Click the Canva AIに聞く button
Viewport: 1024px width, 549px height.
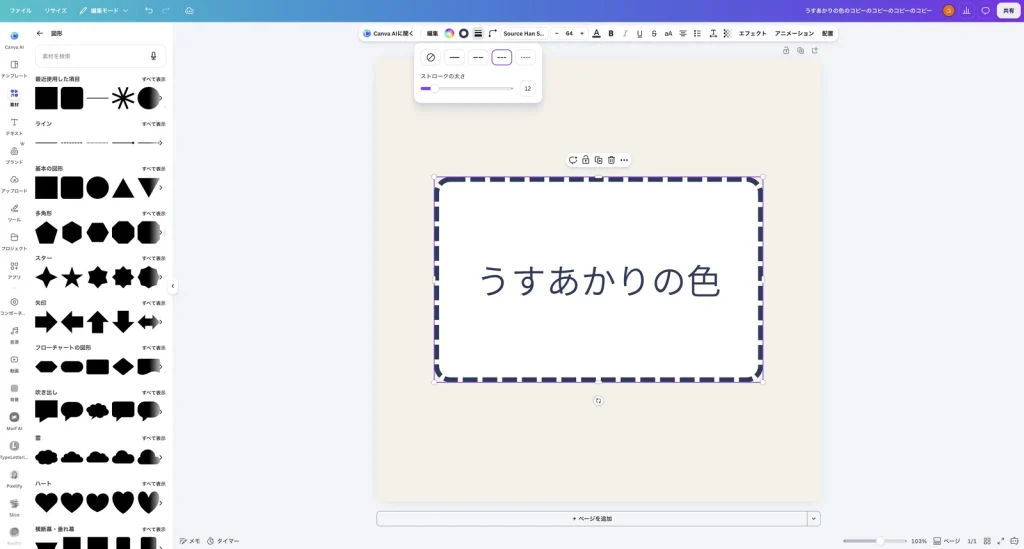coord(389,33)
